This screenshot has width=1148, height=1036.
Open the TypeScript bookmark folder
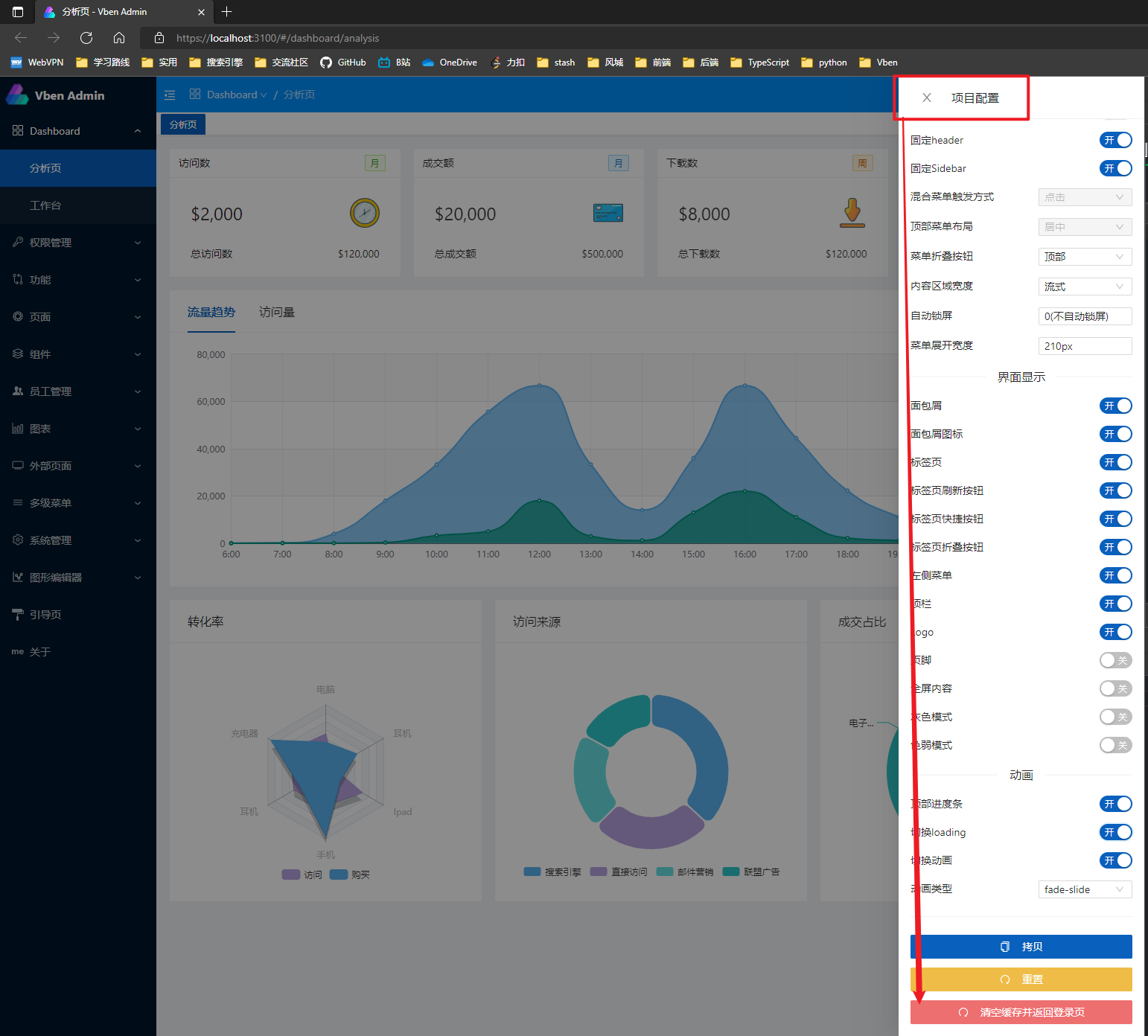[x=760, y=63]
